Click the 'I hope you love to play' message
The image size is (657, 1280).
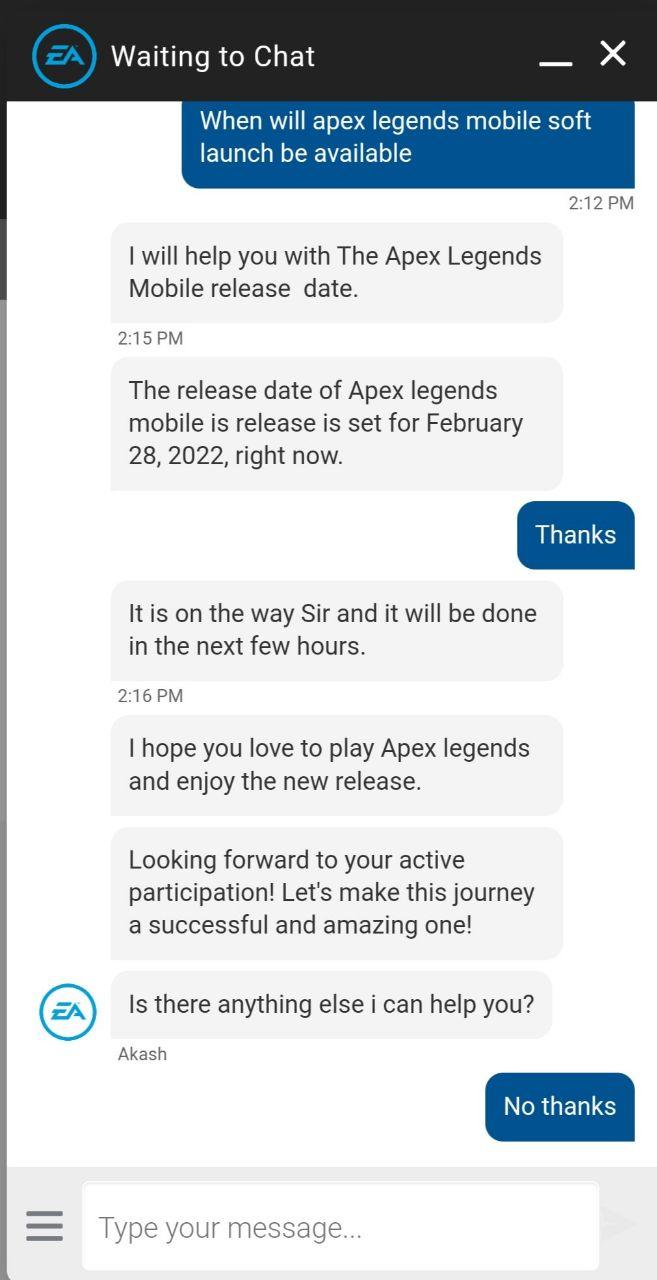pos(337,765)
